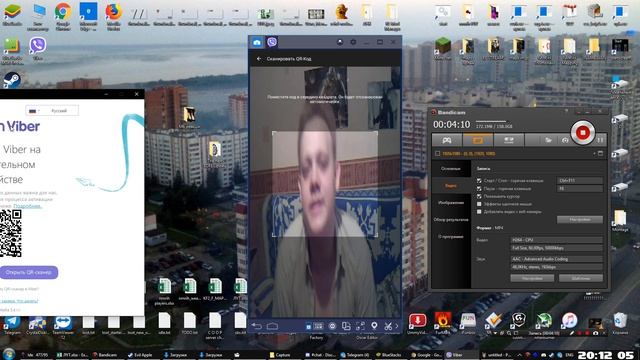Open results overview tab in Bandicam

click(451, 220)
